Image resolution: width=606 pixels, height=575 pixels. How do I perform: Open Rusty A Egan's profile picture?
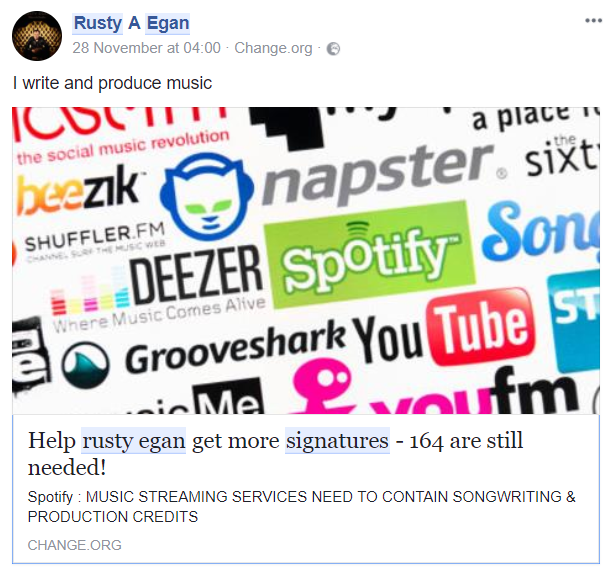[37, 36]
